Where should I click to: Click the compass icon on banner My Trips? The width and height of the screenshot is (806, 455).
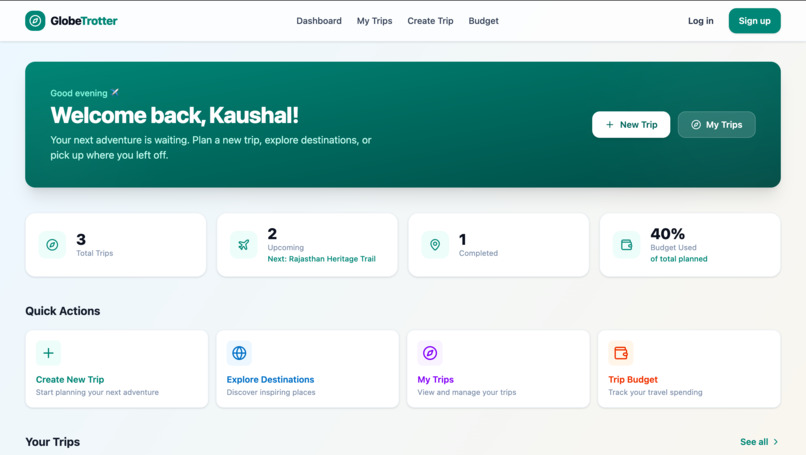click(695, 124)
